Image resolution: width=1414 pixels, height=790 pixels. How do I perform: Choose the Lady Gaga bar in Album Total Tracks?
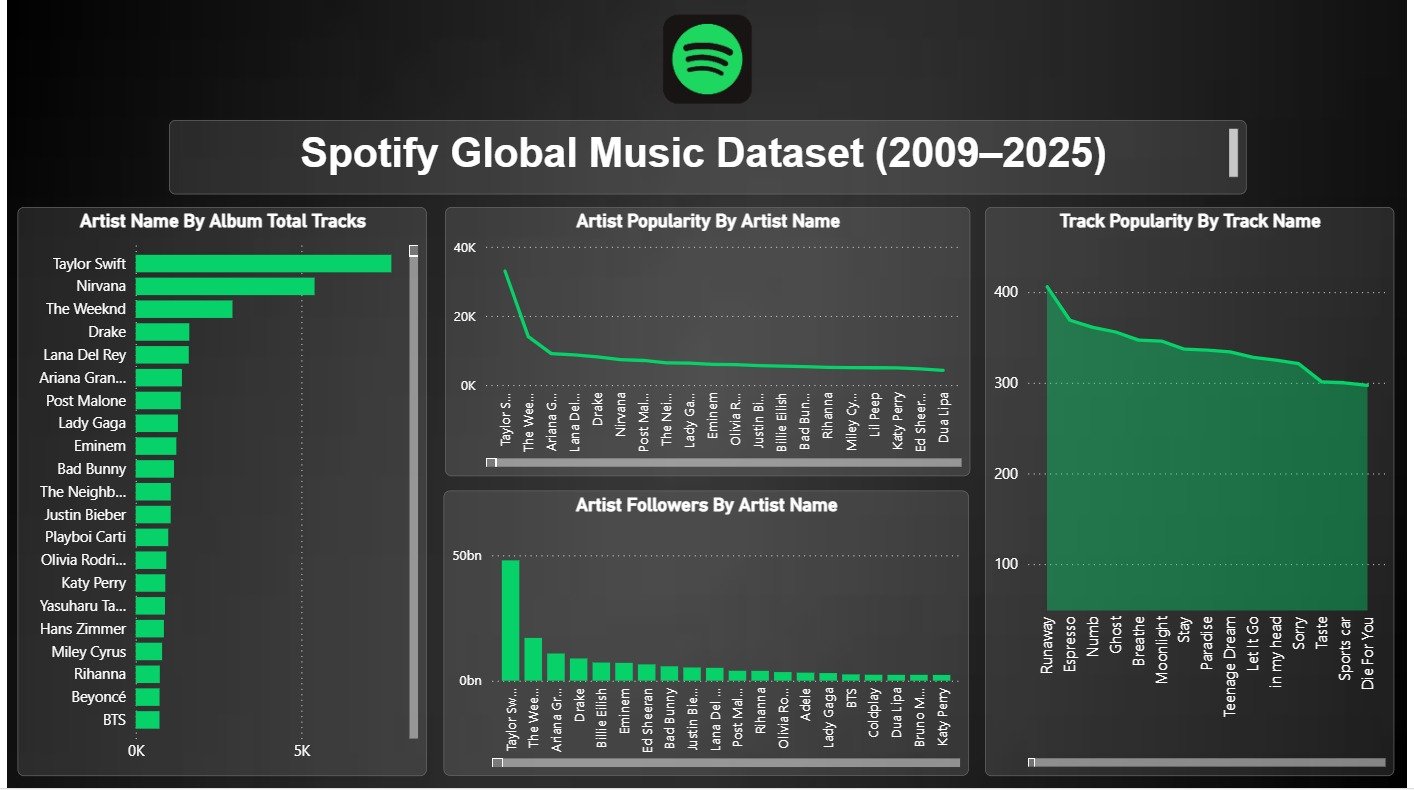157,424
